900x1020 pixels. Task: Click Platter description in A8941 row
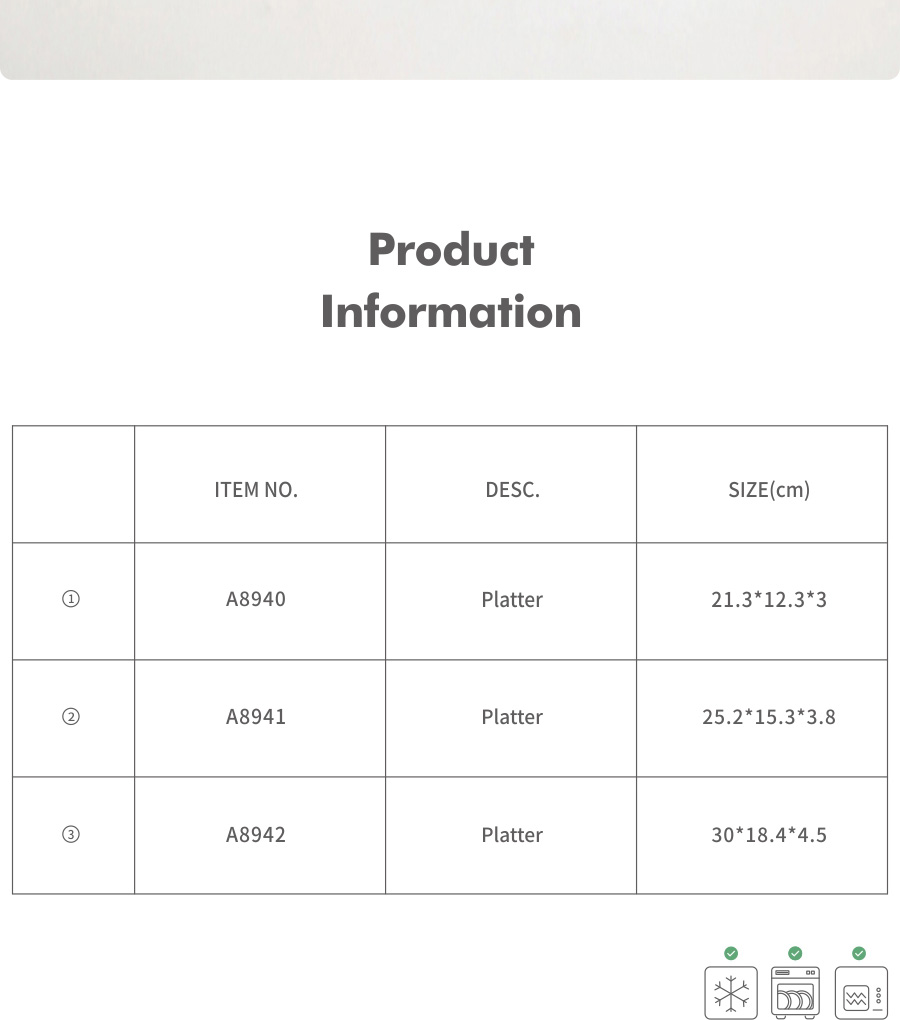[x=512, y=717]
